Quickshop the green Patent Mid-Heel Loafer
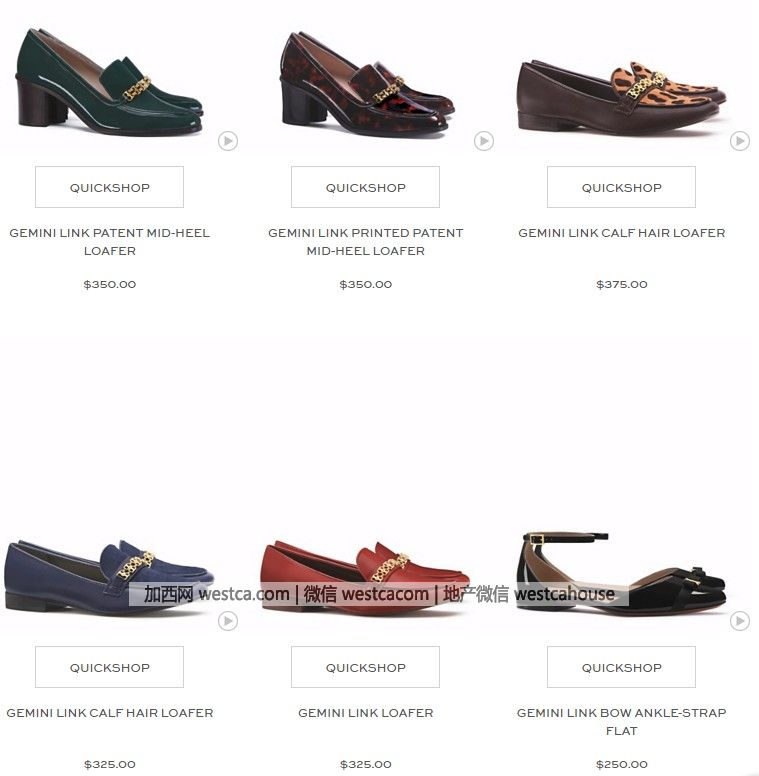Screen dimensions: 759x776 click(109, 187)
